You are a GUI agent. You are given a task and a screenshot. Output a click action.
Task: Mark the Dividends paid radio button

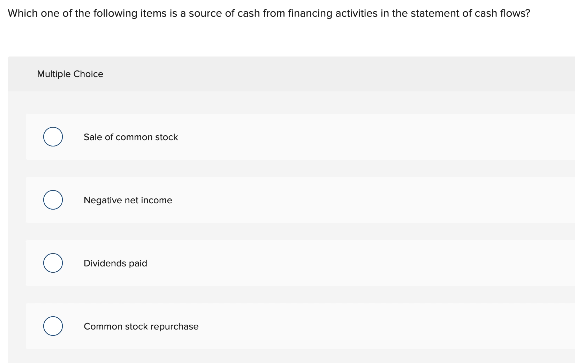pos(53,263)
